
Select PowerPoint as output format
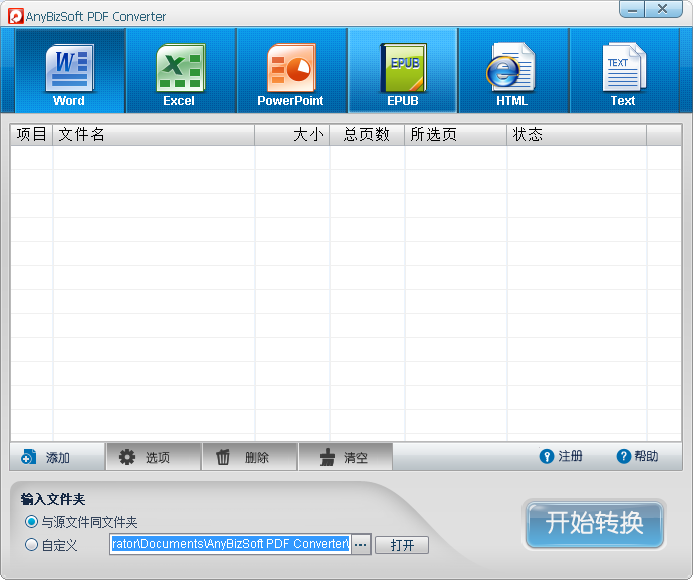291,71
